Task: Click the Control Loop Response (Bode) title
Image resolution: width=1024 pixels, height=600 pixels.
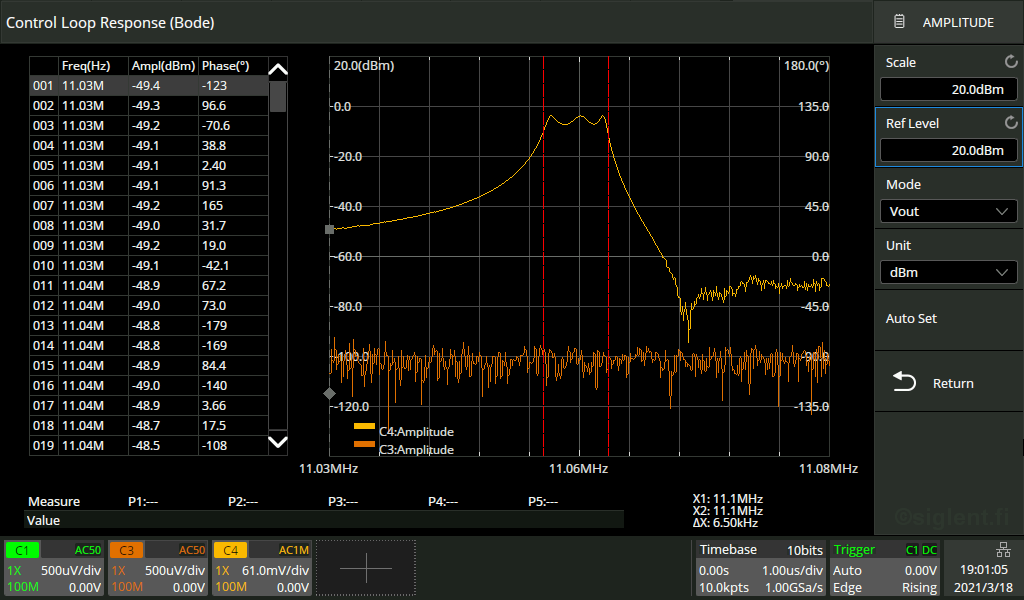Action: coord(110,23)
